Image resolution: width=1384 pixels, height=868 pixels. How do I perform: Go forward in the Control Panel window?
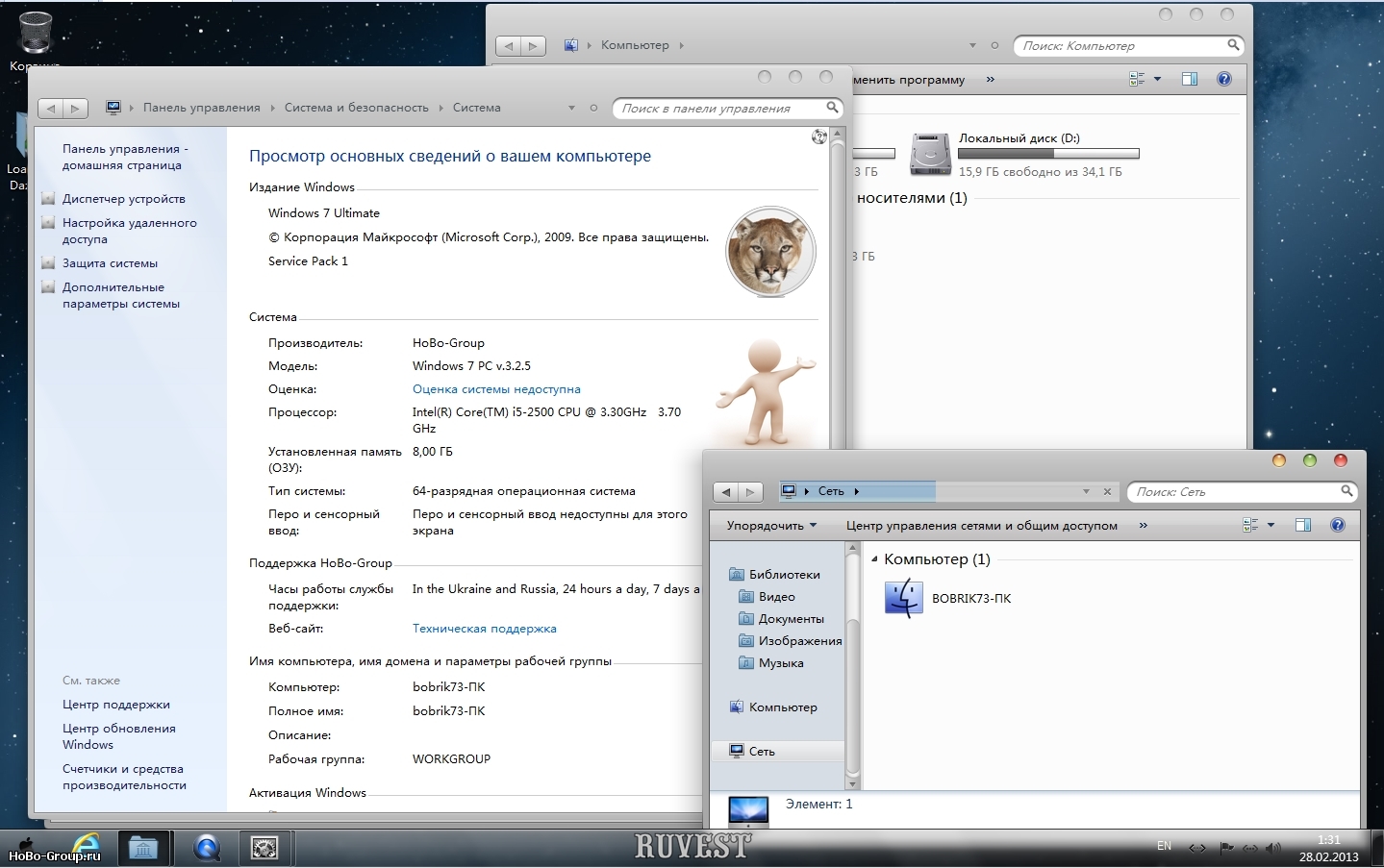[x=76, y=108]
